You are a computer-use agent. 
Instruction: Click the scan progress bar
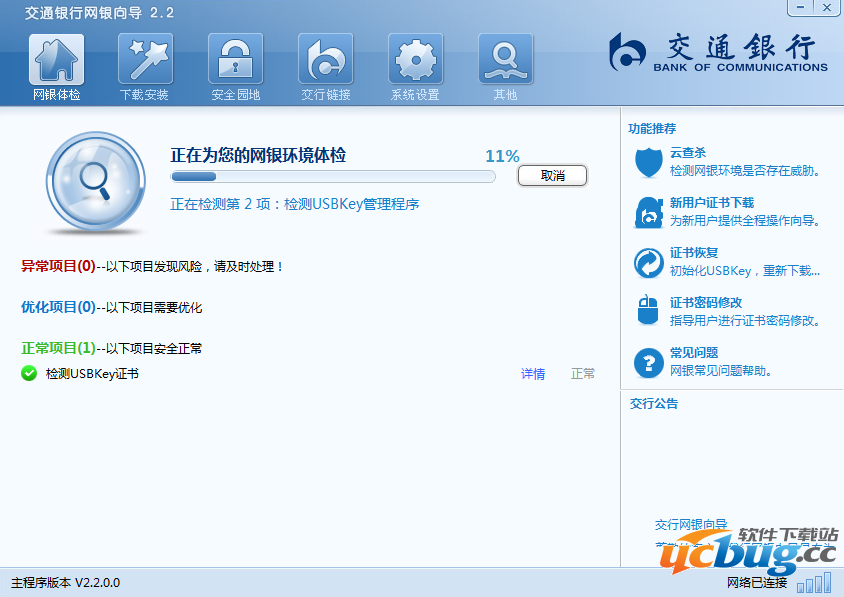(333, 177)
